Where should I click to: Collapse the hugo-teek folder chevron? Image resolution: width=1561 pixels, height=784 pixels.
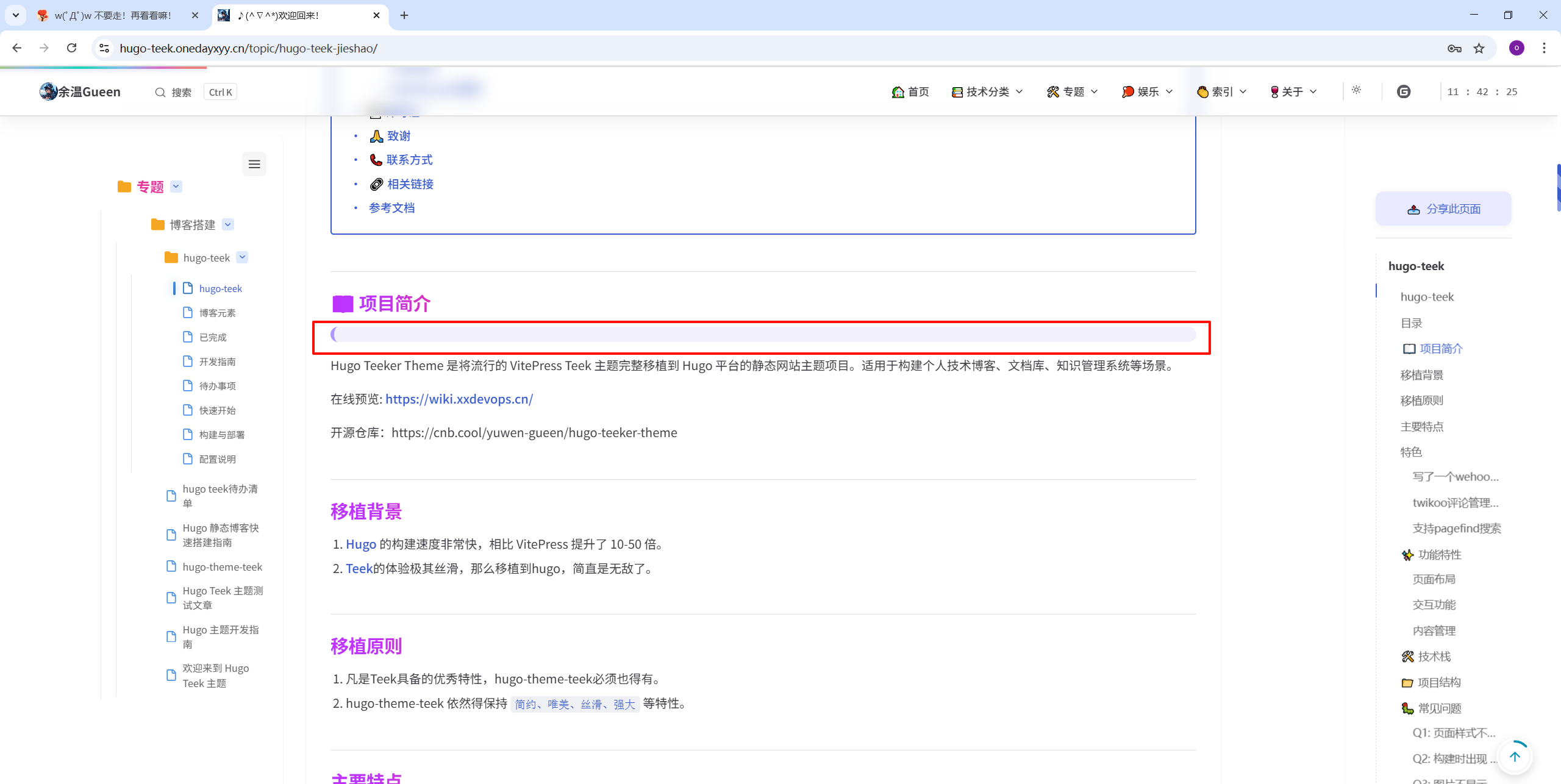point(242,257)
